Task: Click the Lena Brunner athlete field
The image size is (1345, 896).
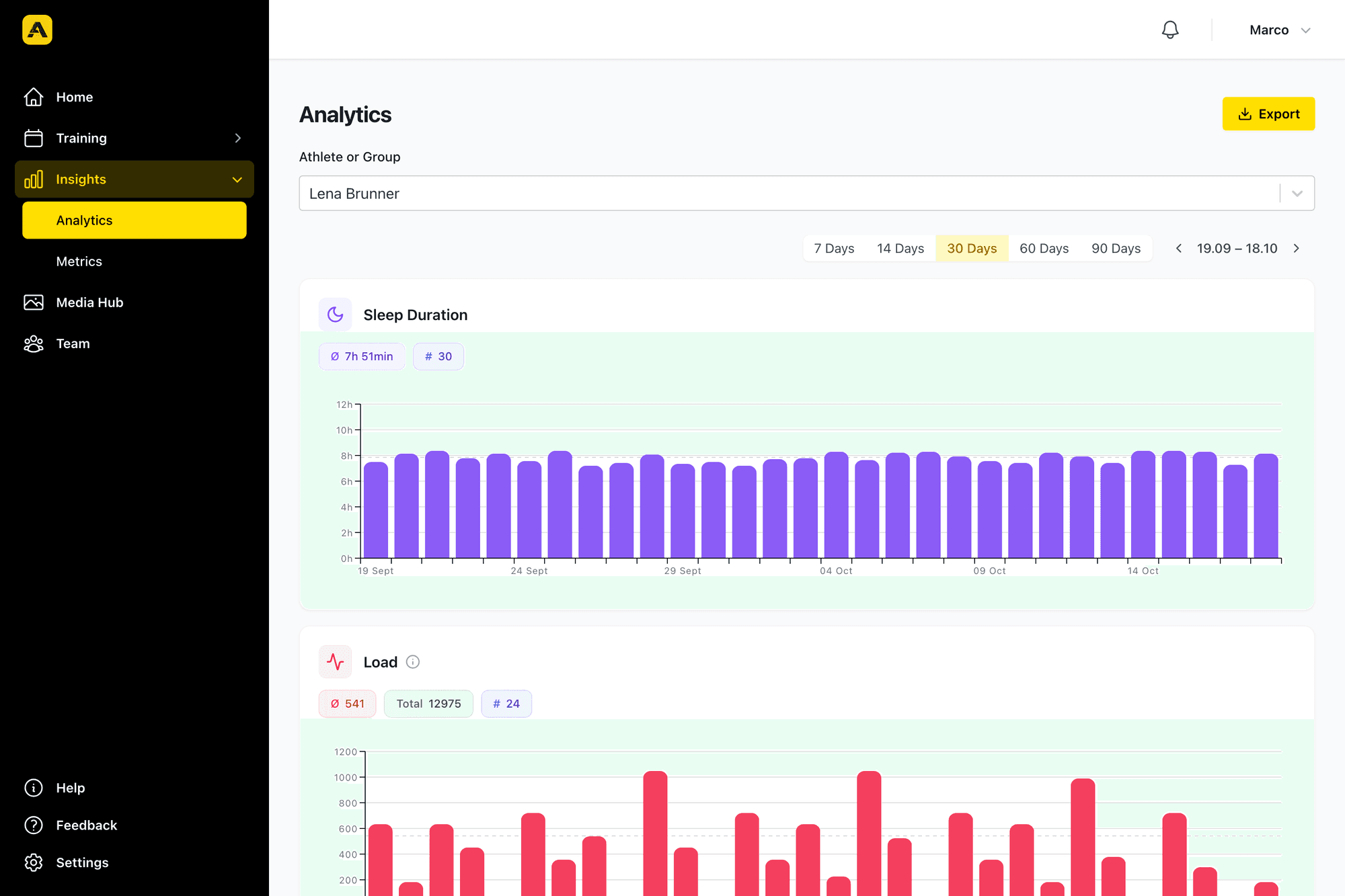Action: point(806,194)
